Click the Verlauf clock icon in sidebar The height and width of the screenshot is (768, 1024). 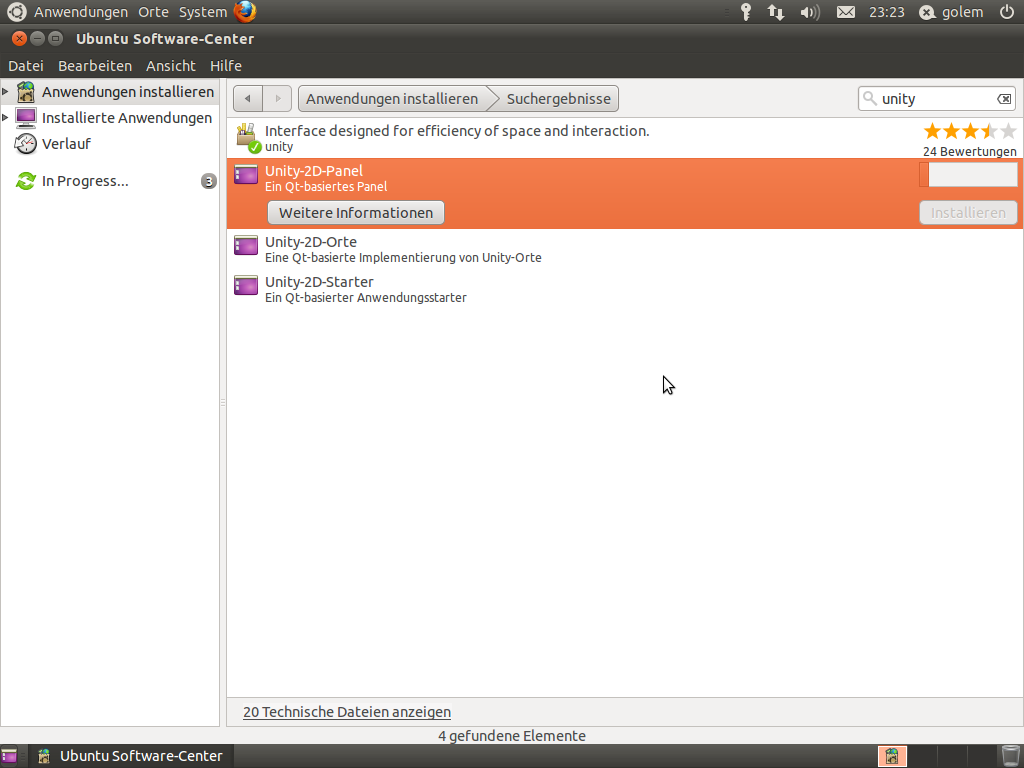(x=26, y=144)
